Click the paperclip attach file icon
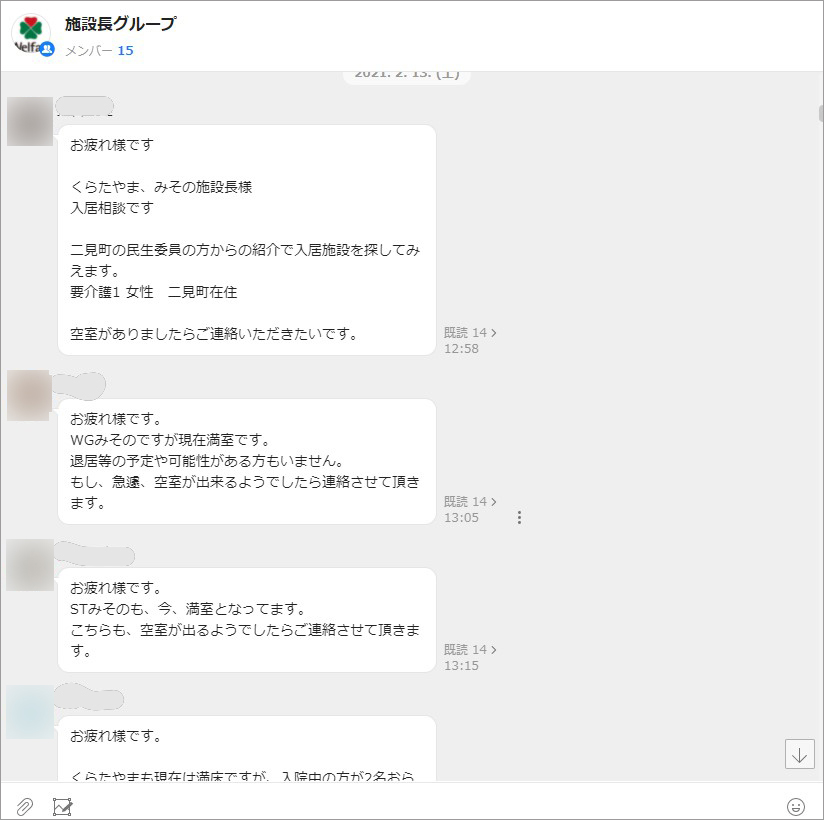This screenshot has width=824, height=820. click(24, 806)
